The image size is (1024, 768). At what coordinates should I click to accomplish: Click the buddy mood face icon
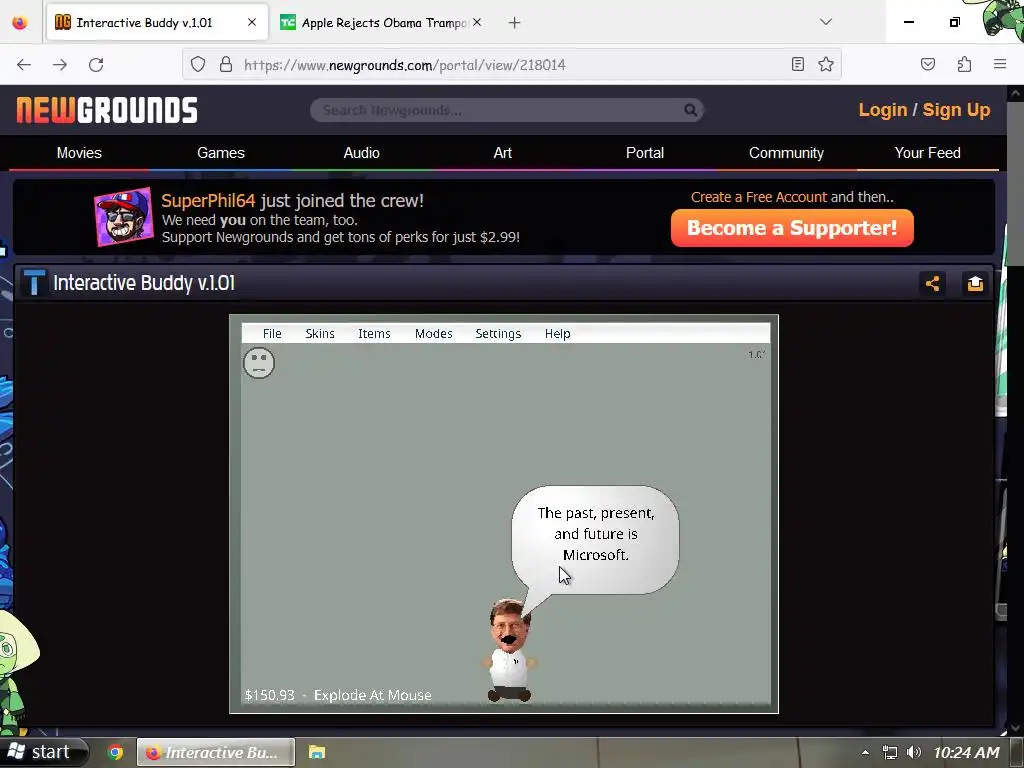click(259, 363)
